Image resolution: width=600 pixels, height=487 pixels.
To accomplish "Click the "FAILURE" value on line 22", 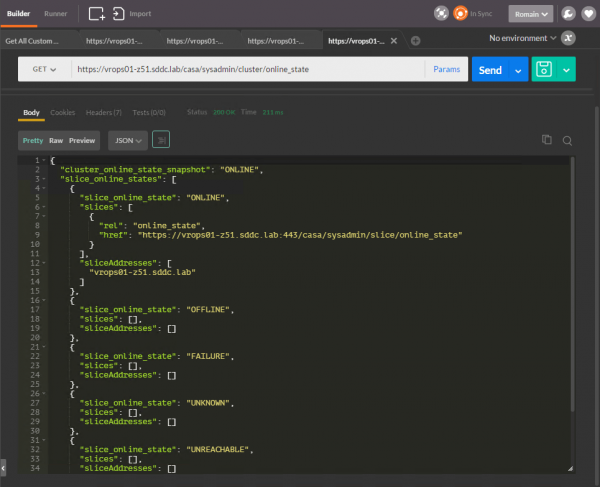I will click(x=208, y=356).
